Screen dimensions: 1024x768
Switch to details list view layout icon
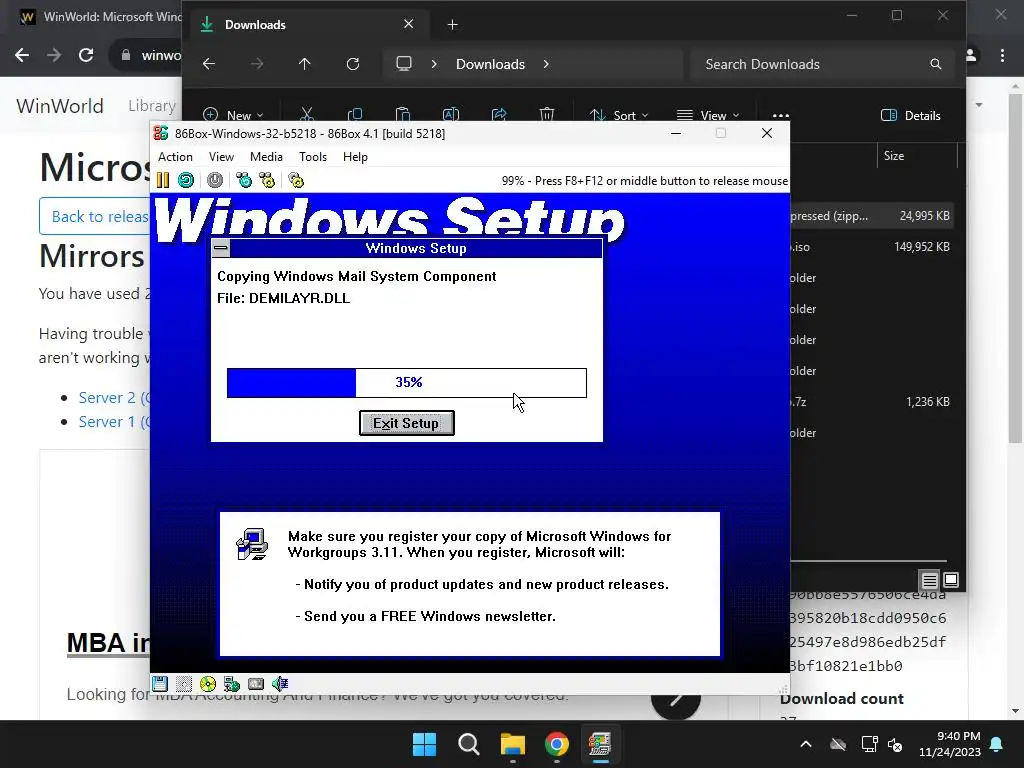click(x=929, y=580)
